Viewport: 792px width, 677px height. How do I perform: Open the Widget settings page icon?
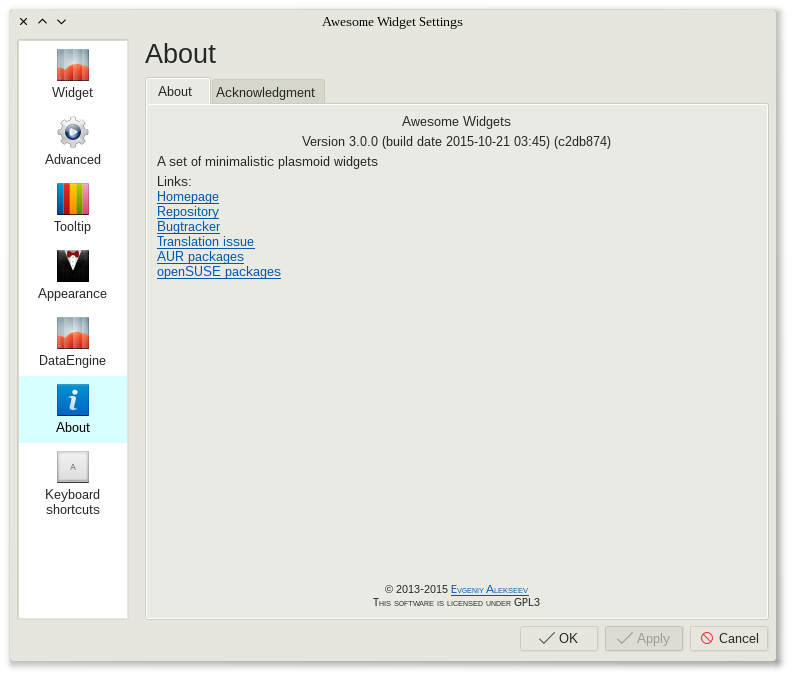point(72,65)
